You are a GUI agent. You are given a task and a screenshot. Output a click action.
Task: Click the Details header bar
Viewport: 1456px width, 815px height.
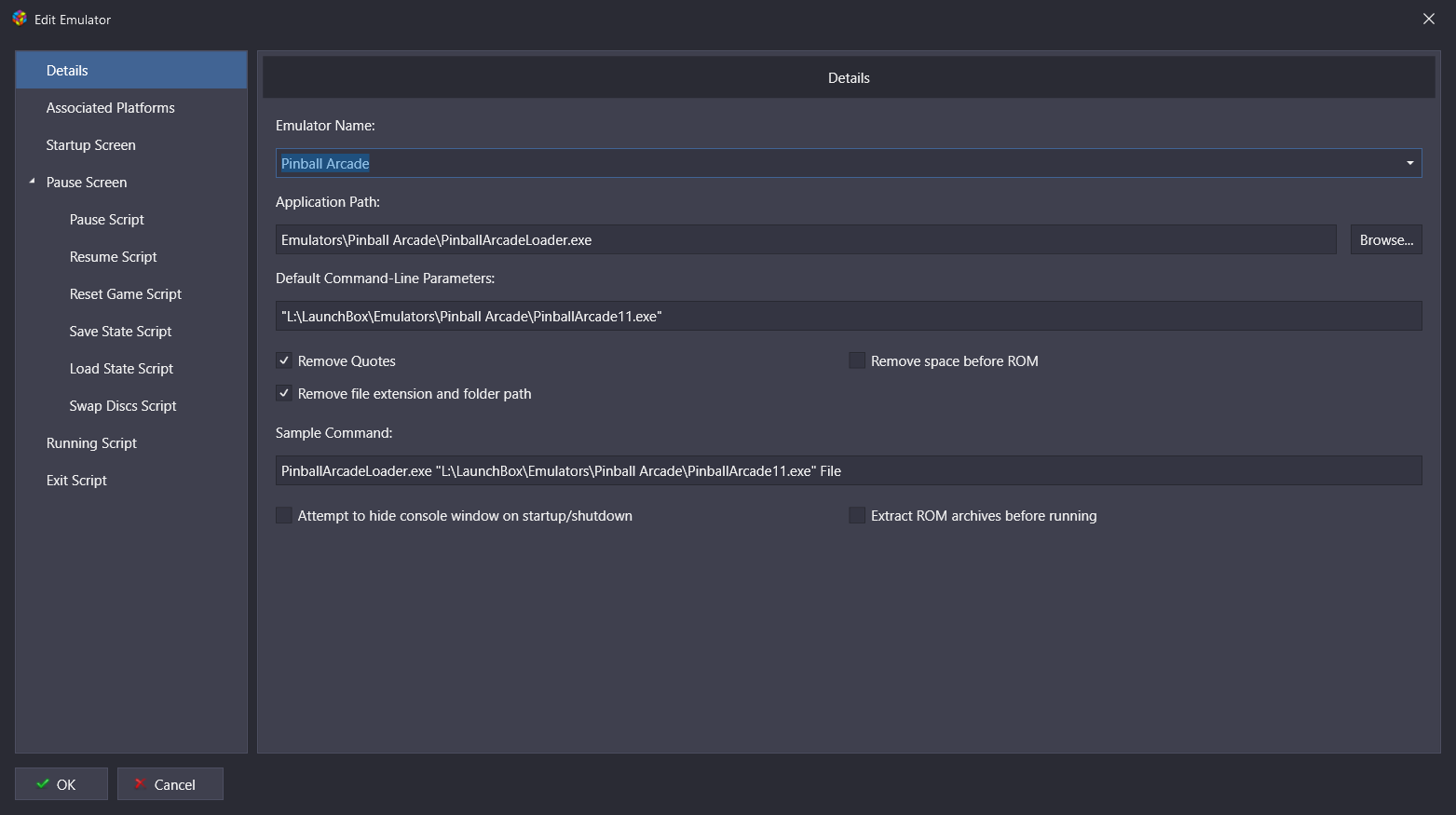(x=849, y=77)
